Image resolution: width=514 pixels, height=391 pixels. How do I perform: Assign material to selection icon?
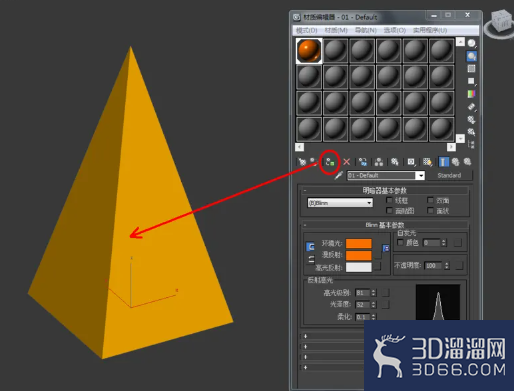tap(330, 162)
